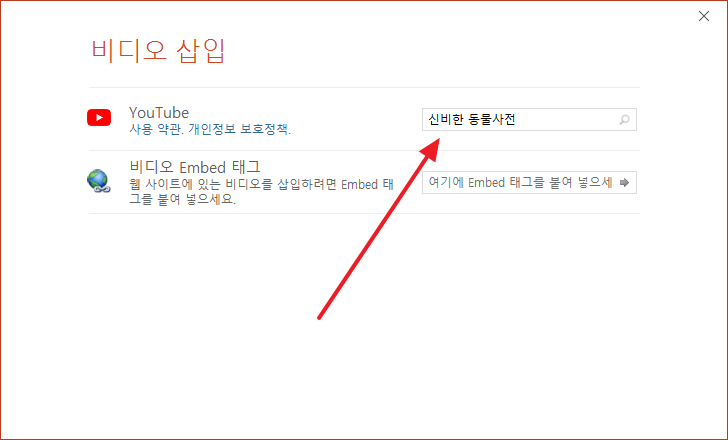Screen dimensions: 728x440
Task: Click the YouTube label text
Action: coord(159,112)
